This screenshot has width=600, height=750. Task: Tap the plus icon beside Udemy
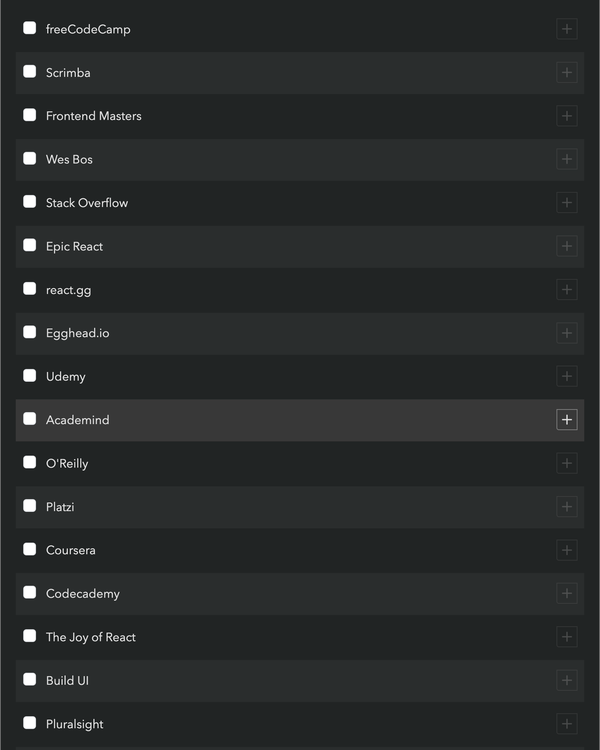566,376
